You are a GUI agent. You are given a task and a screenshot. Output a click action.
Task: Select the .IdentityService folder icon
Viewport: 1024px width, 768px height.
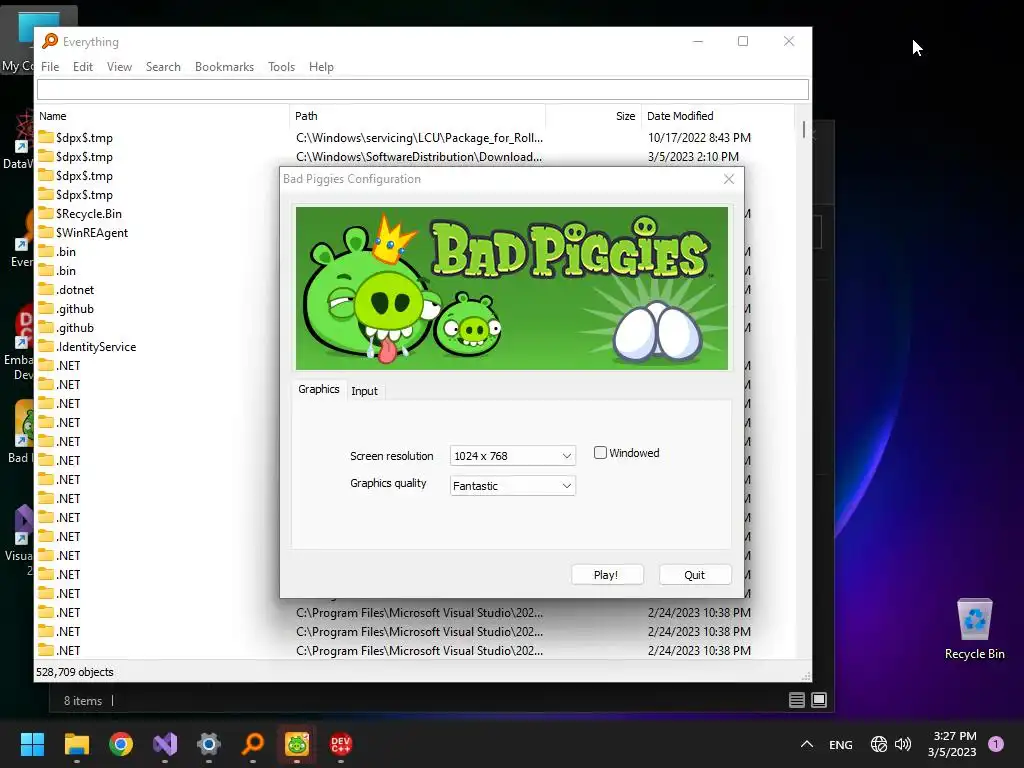[46, 346]
